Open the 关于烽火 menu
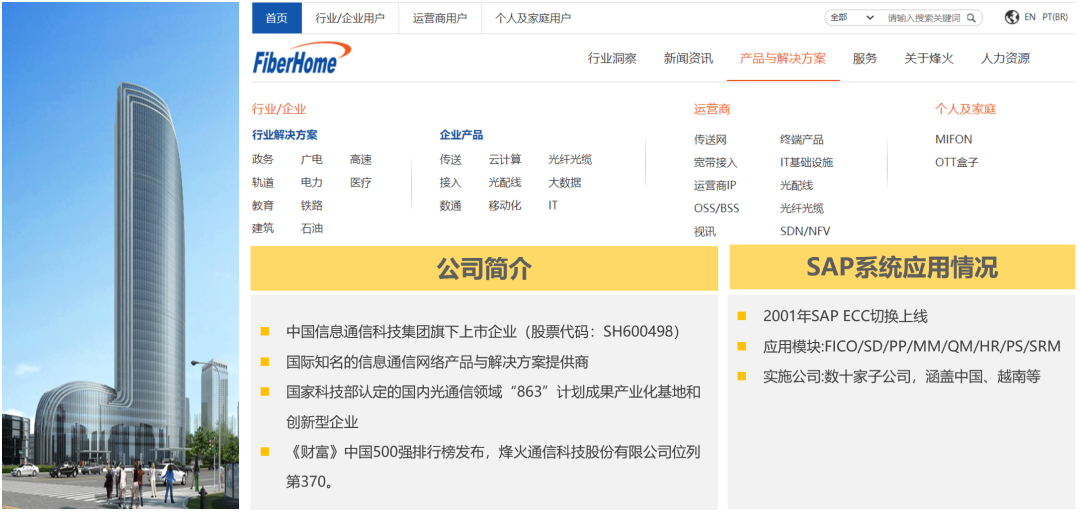The width and height of the screenshot is (1080, 512). 928,59
